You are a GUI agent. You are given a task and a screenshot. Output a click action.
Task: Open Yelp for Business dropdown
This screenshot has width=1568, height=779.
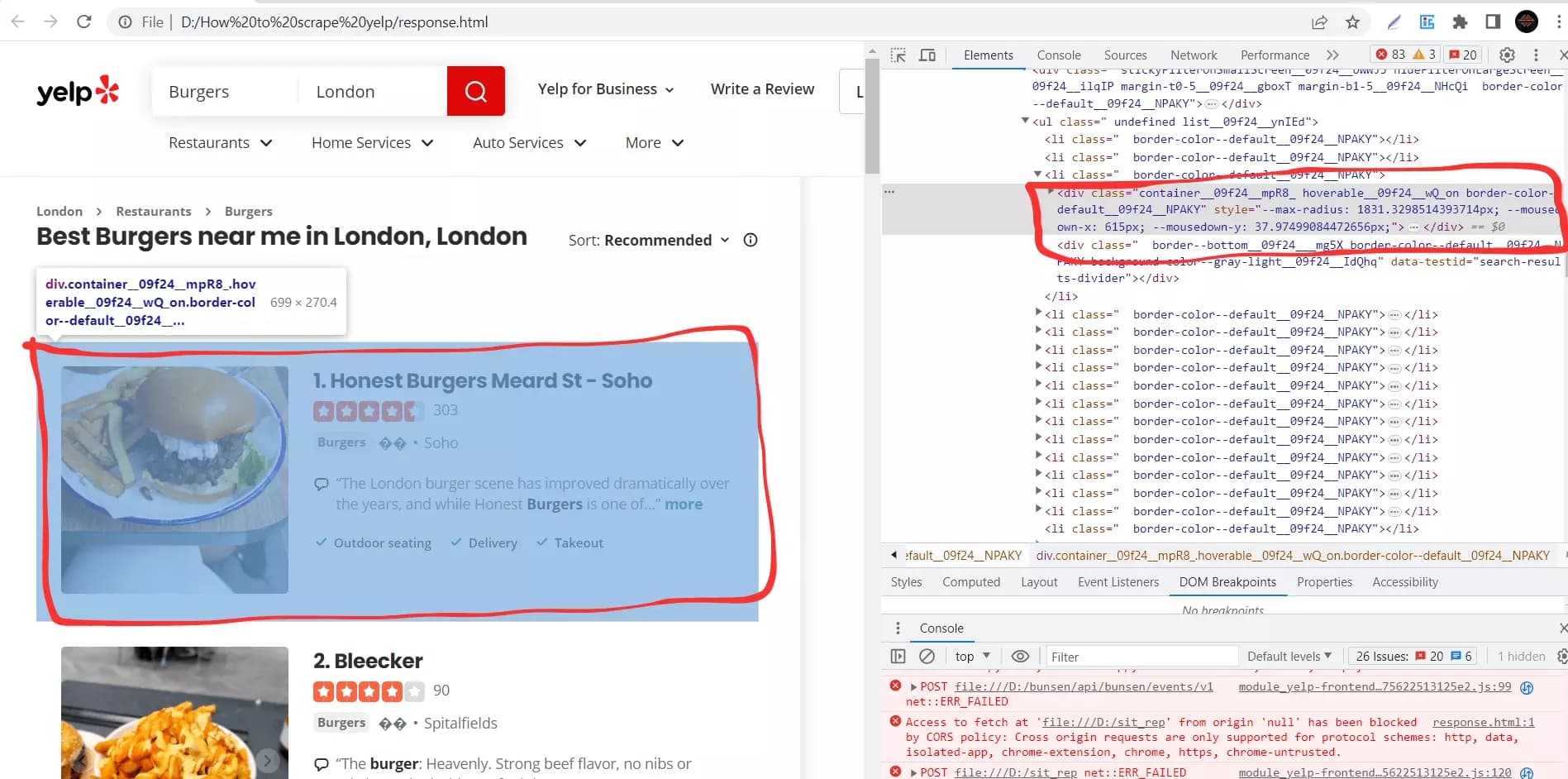pos(606,89)
